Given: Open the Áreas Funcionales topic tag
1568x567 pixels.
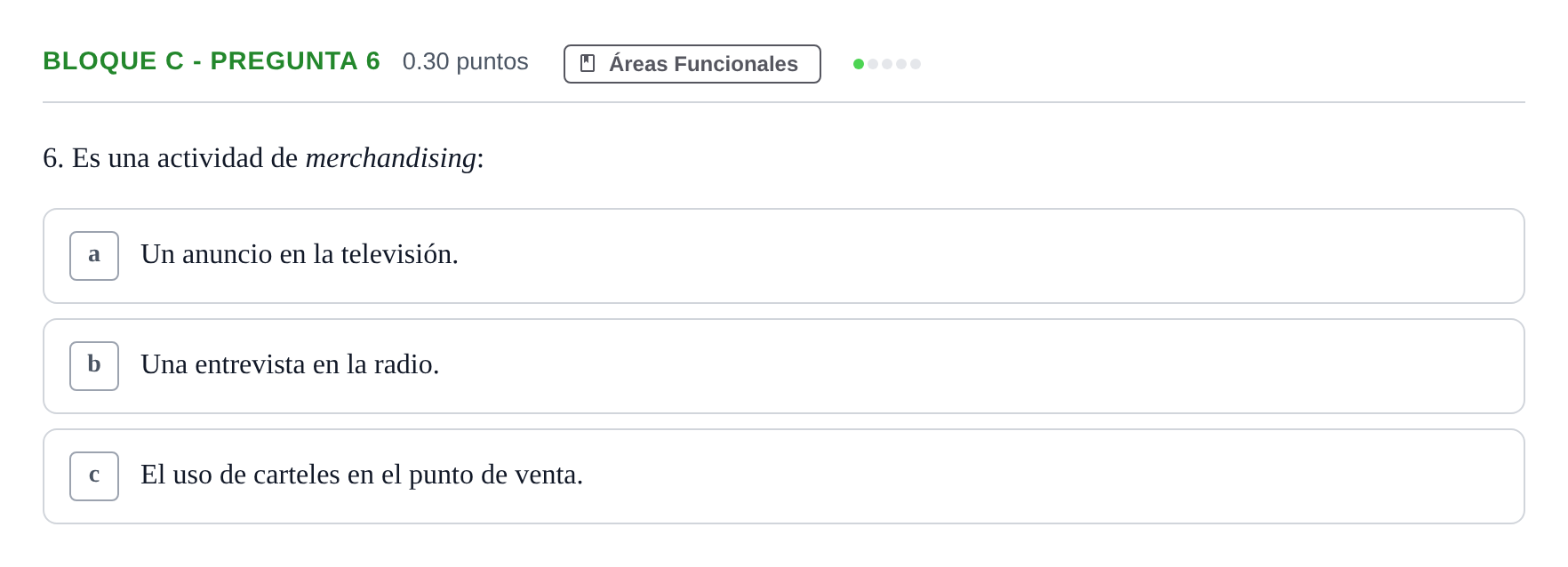Looking at the screenshot, I should [x=692, y=64].
